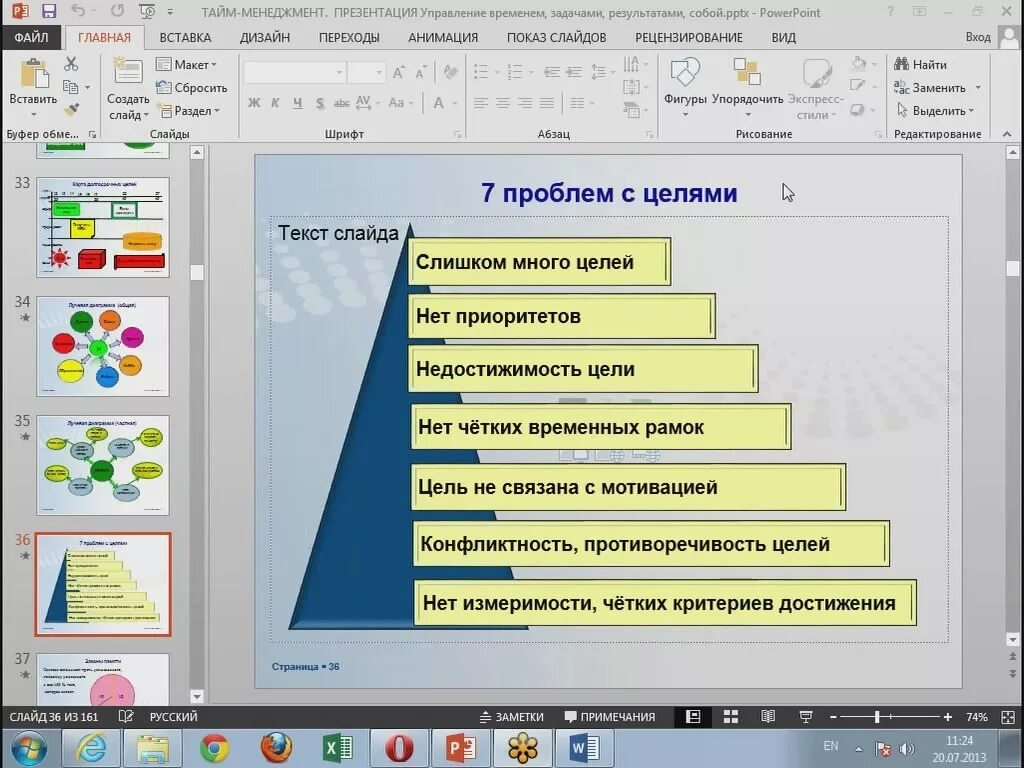
Task: Click the Windows Start button
Action: point(28,748)
